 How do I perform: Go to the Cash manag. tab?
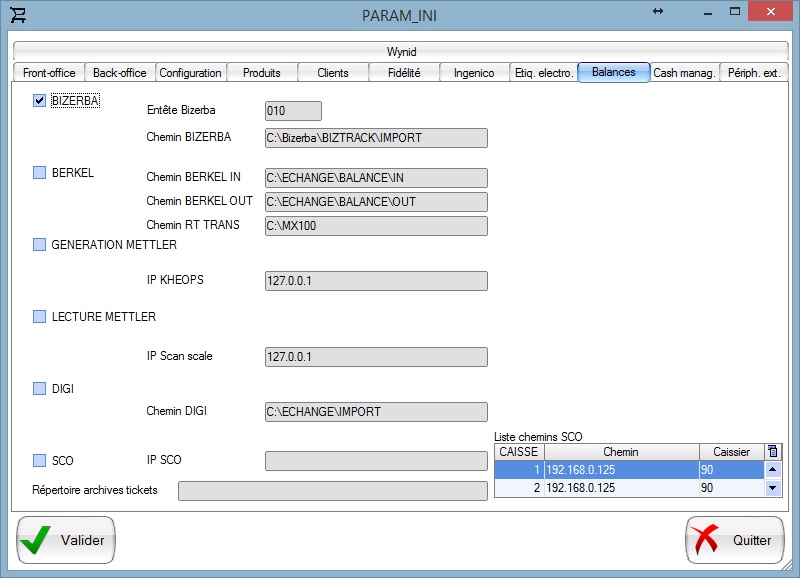685,73
